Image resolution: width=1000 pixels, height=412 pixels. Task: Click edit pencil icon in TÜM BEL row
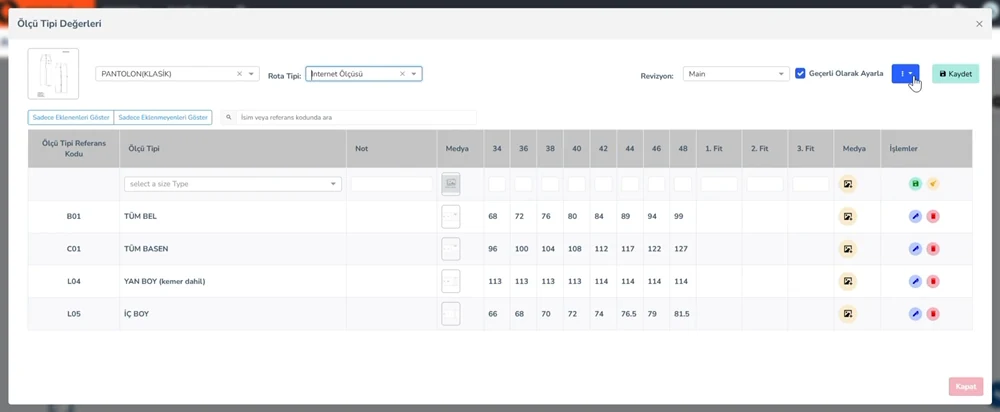(915, 217)
